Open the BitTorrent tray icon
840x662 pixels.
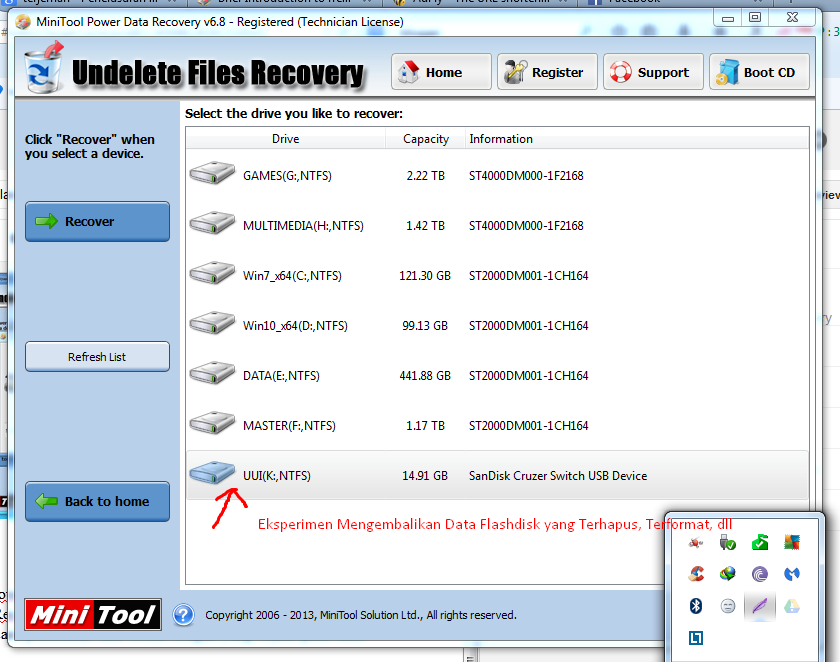click(759, 574)
